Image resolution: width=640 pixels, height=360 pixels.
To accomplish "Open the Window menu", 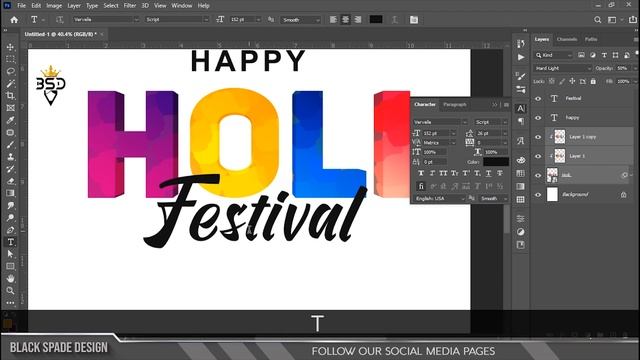I will pos(182,6).
